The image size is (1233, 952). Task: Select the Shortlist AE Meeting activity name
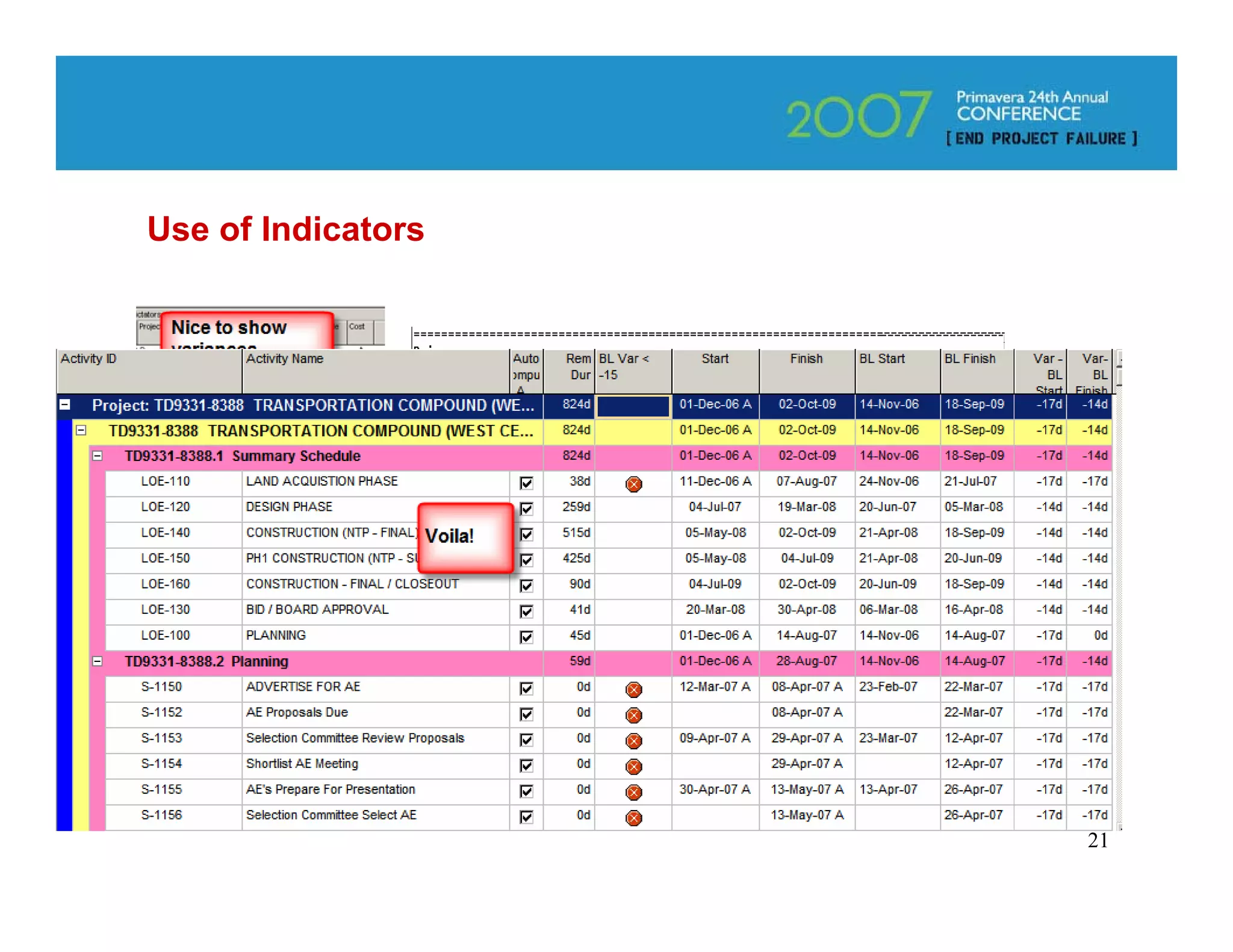(x=302, y=764)
